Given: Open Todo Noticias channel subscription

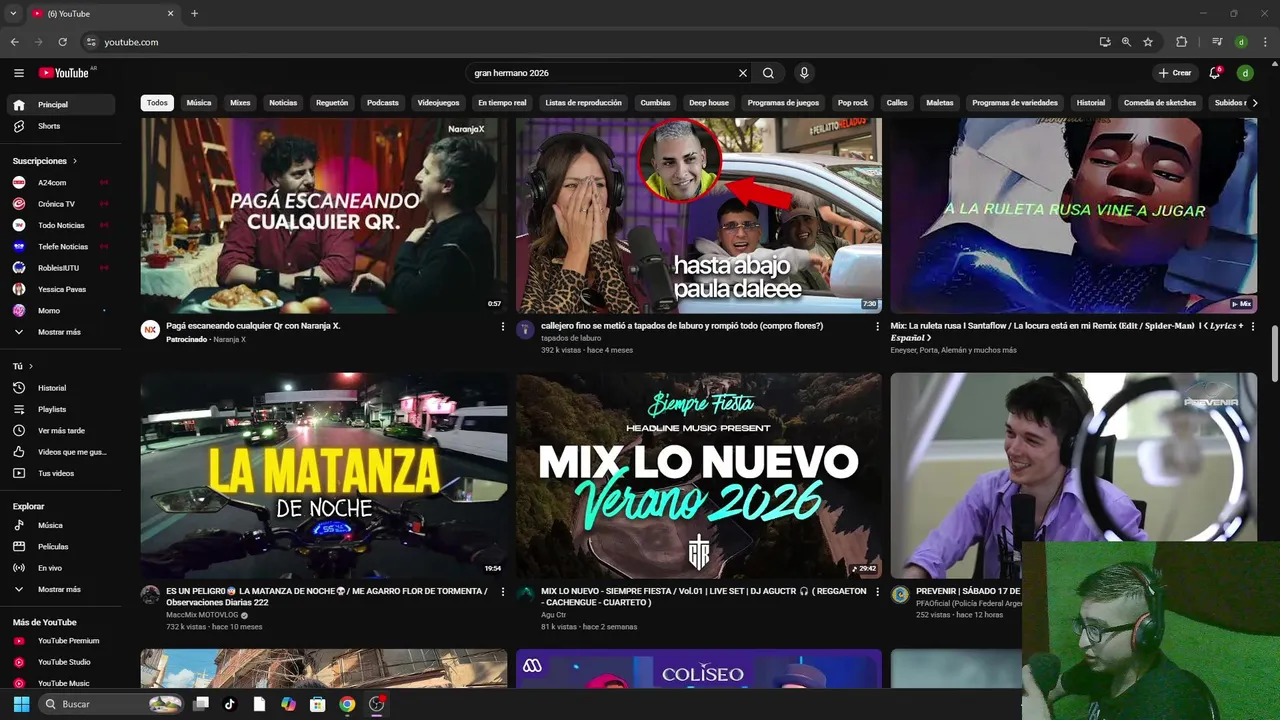Looking at the screenshot, I should pos(62,225).
